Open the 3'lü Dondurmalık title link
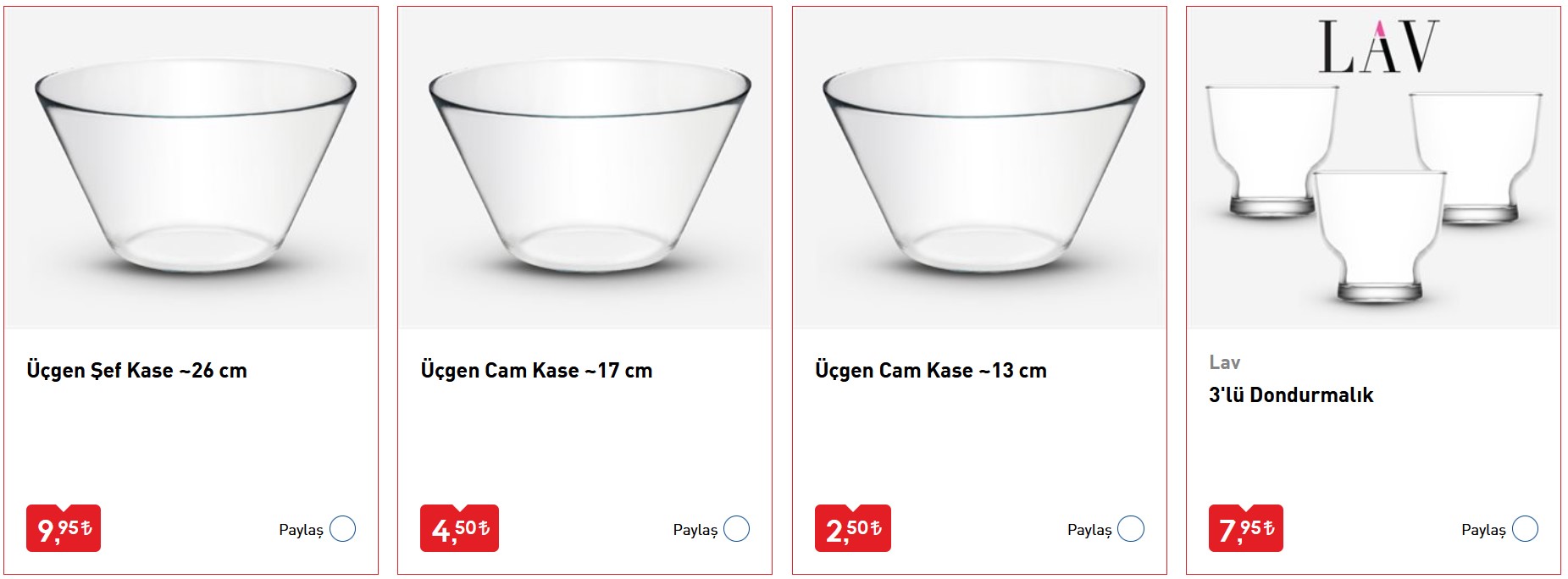Image resolution: width=1568 pixels, height=579 pixels. [x=1290, y=395]
